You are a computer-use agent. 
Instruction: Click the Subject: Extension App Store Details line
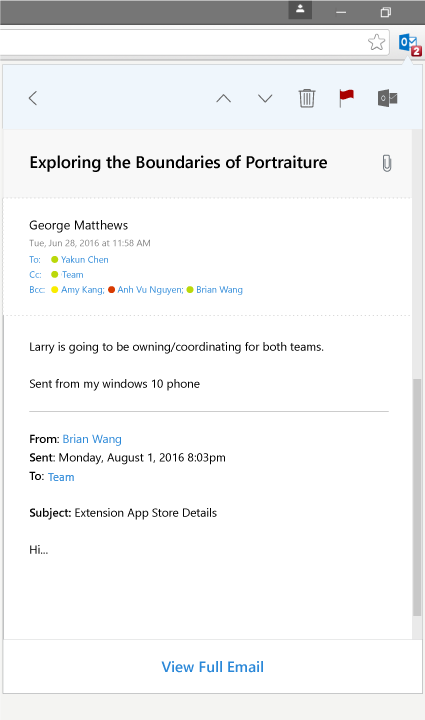point(123,513)
